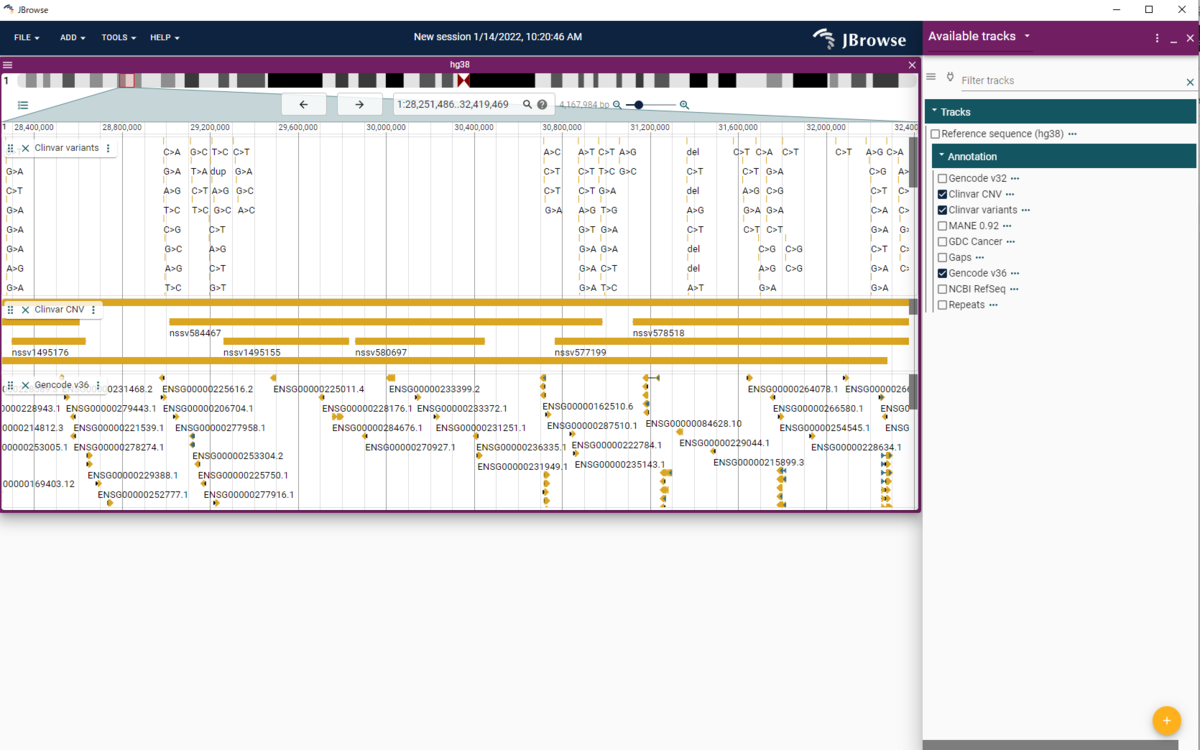Viewport: 1200px width, 750px height.
Task: Enable the Gaps track
Action: 942,258
